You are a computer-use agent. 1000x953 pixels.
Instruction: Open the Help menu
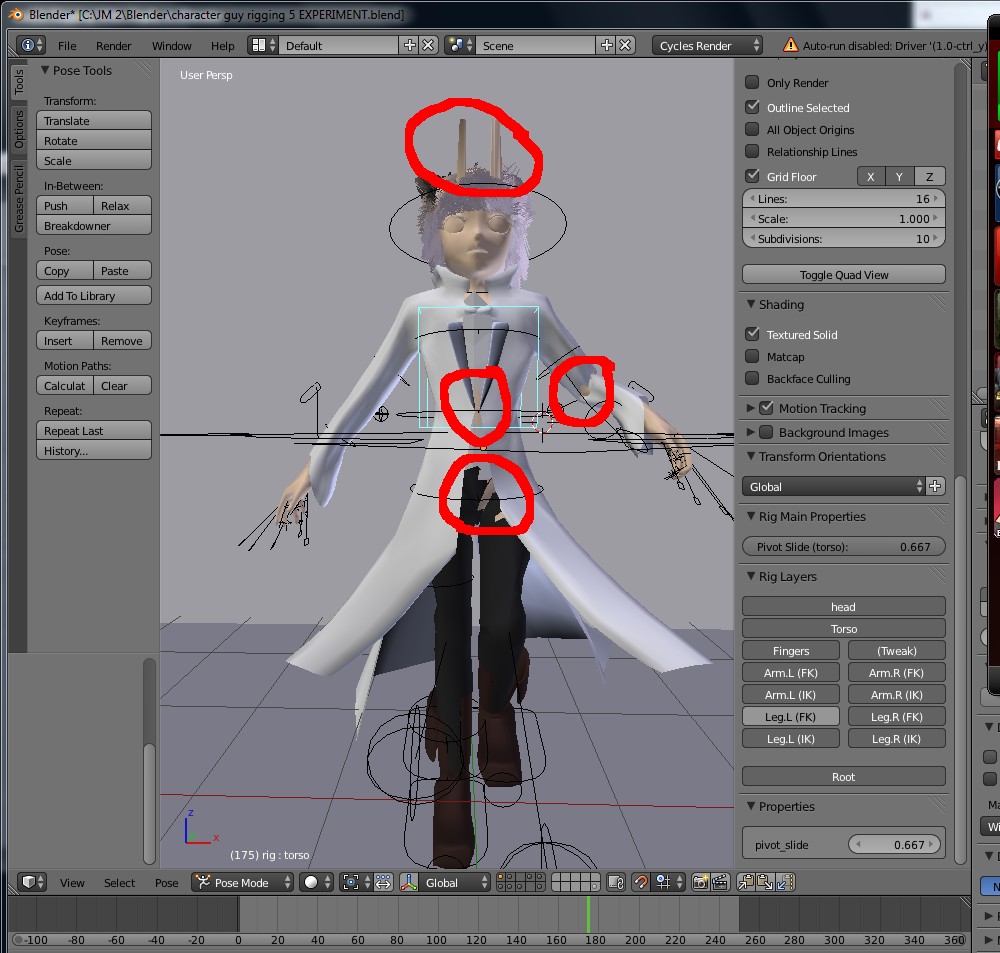coord(223,46)
